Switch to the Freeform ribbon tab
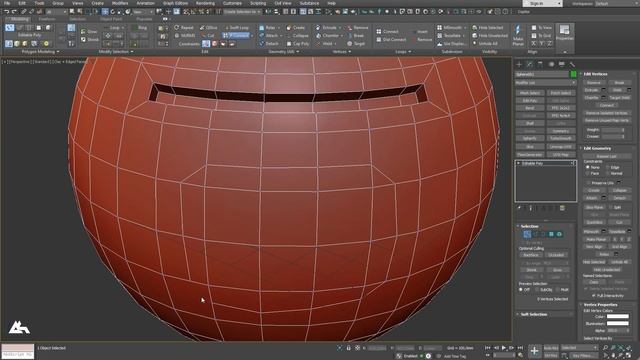 coord(47,19)
